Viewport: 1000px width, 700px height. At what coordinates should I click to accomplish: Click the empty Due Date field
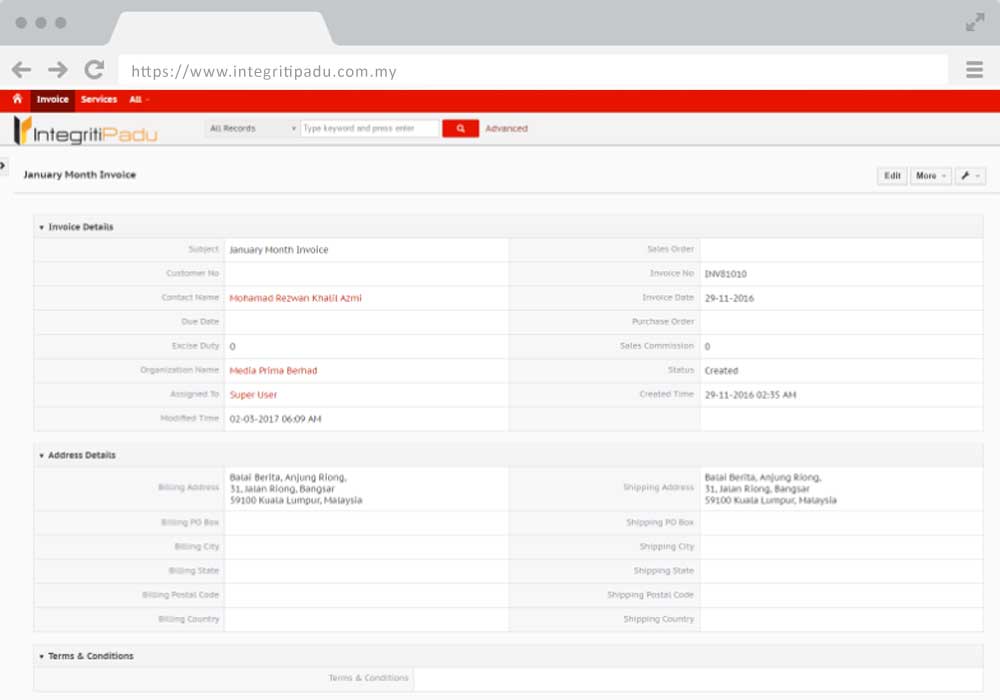366,322
